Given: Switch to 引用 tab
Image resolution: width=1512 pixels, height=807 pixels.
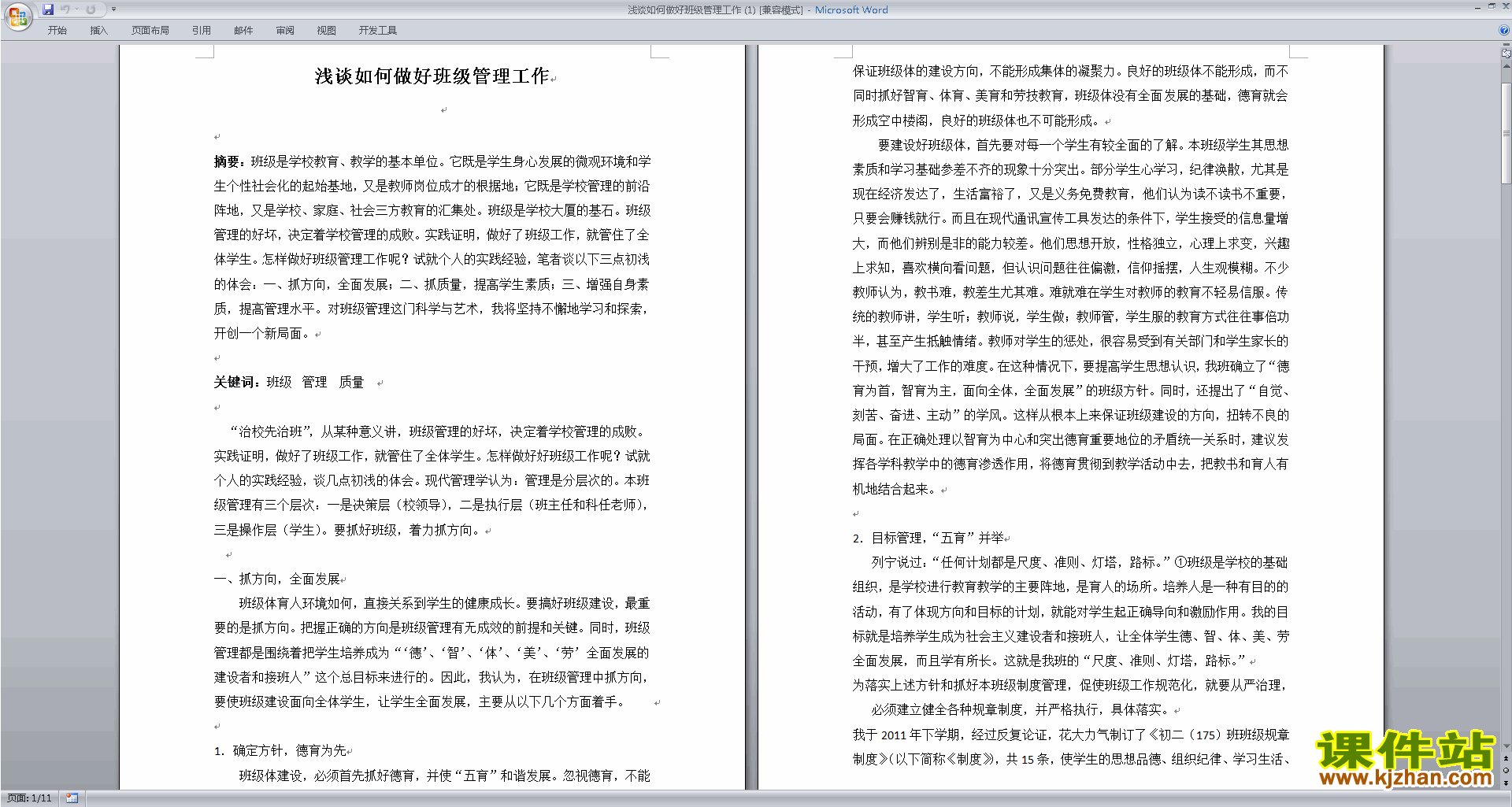Looking at the screenshot, I should click(202, 31).
